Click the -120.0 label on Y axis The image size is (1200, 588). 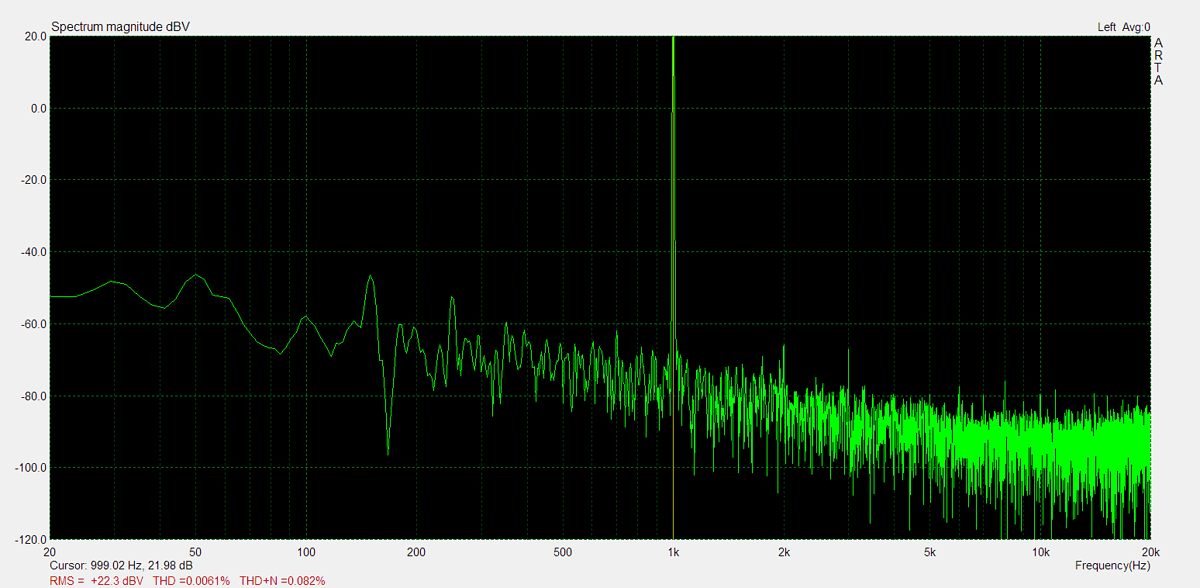[x=31, y=540]
